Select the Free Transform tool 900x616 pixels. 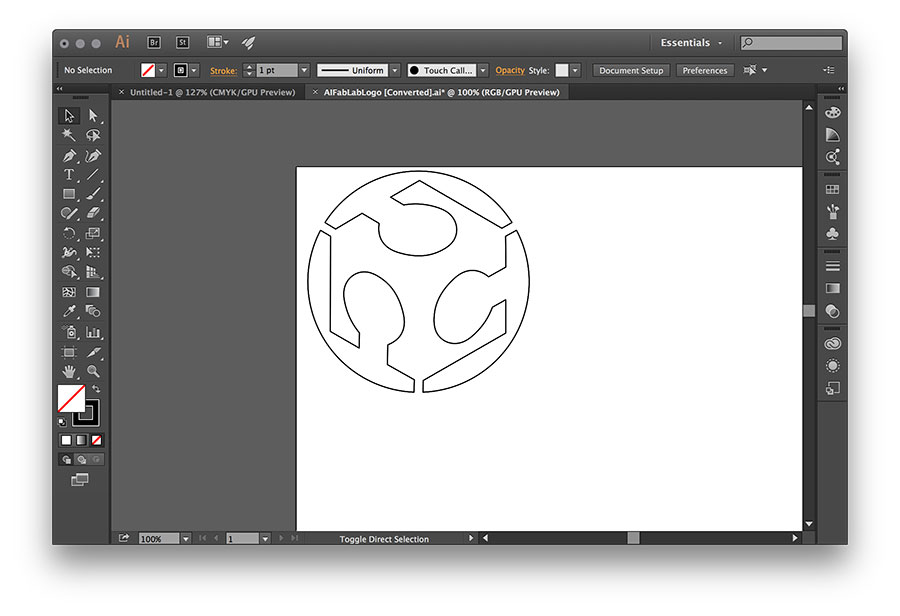tap(93, 253)
